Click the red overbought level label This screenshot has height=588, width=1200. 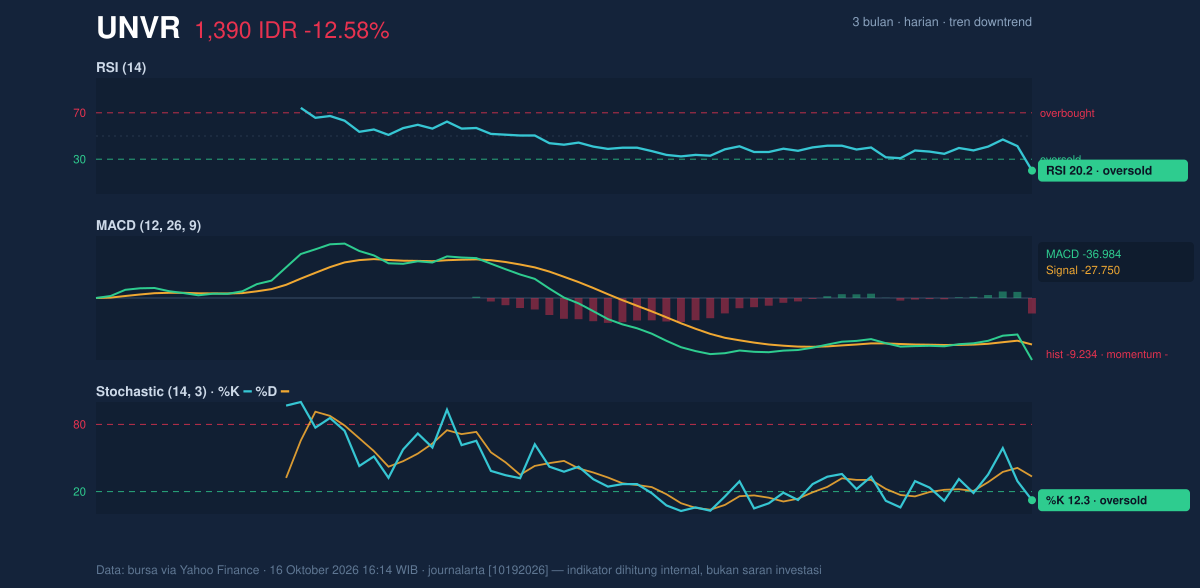pos(1067,113)
